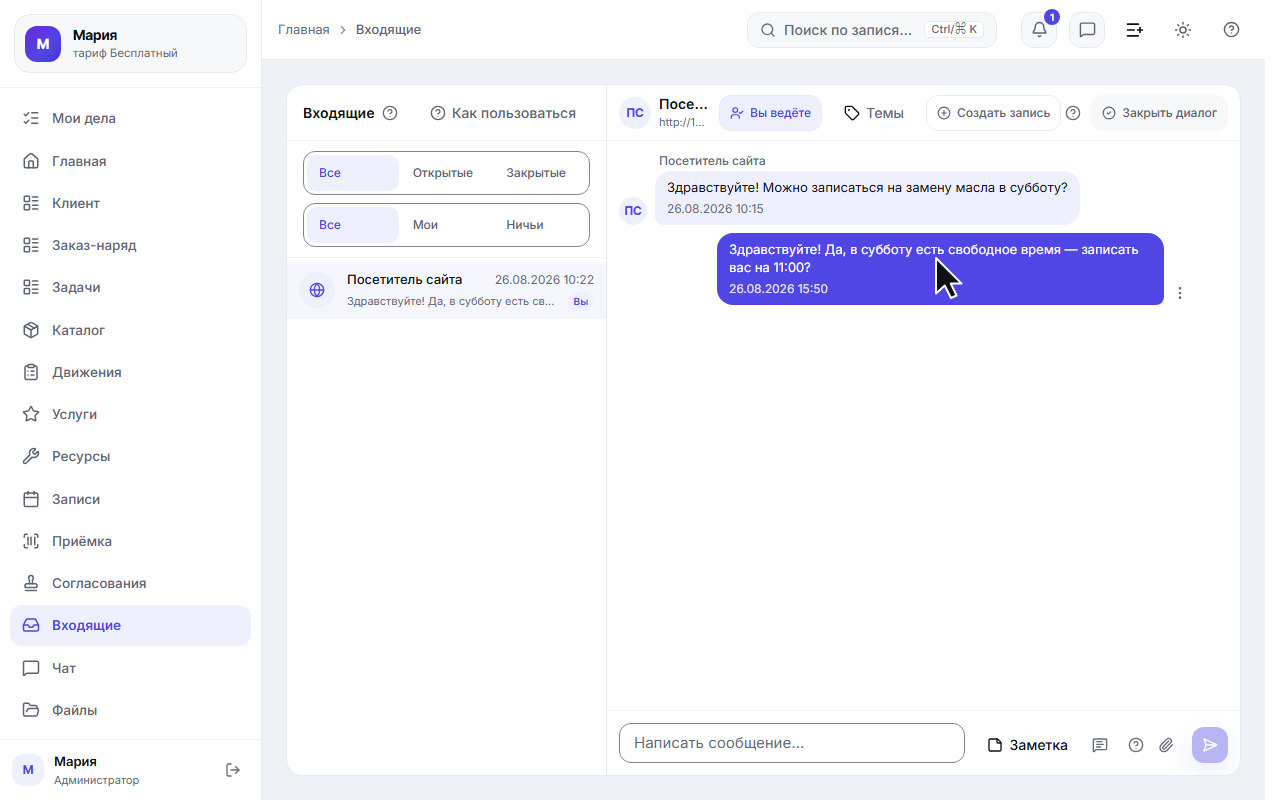Open the three-dot menu beside the reply message

point(1180,293)
